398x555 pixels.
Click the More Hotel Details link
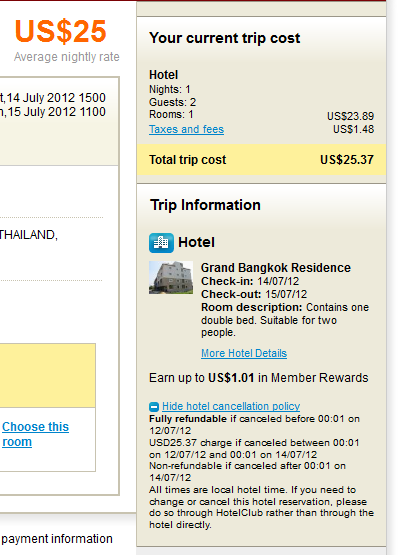(244, 353)
